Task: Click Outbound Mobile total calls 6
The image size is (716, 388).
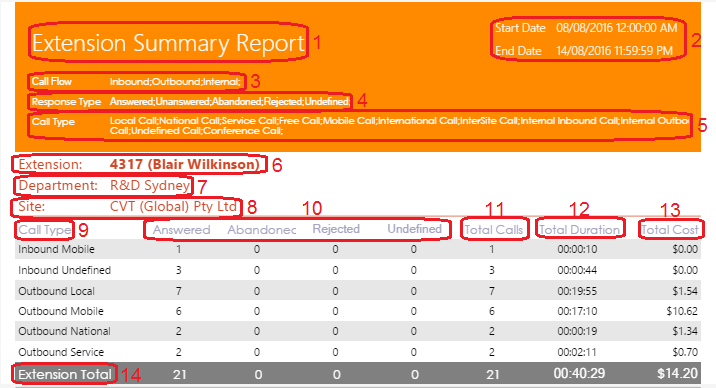Action: tap(492, 311)
